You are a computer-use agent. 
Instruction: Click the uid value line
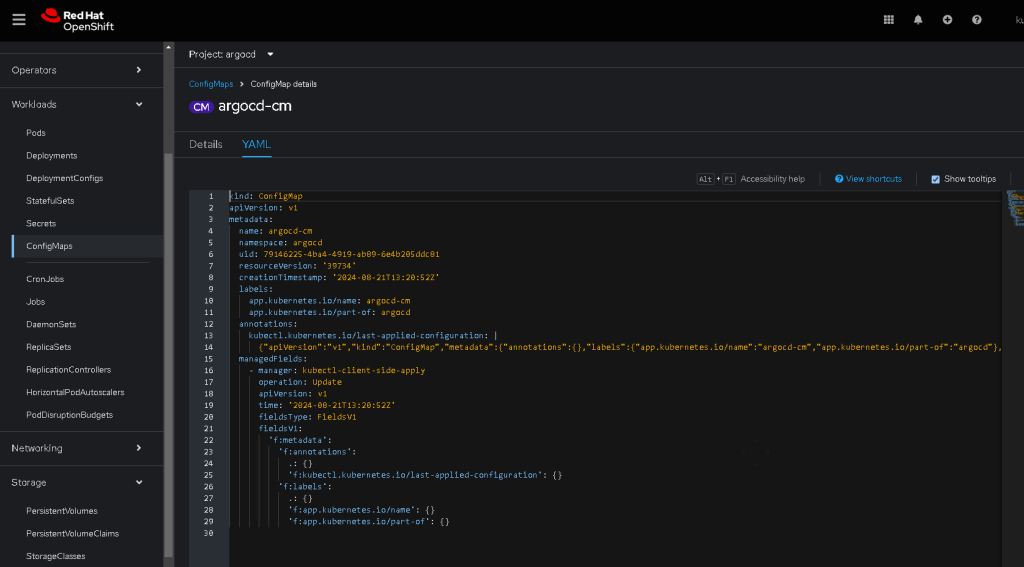339,254
